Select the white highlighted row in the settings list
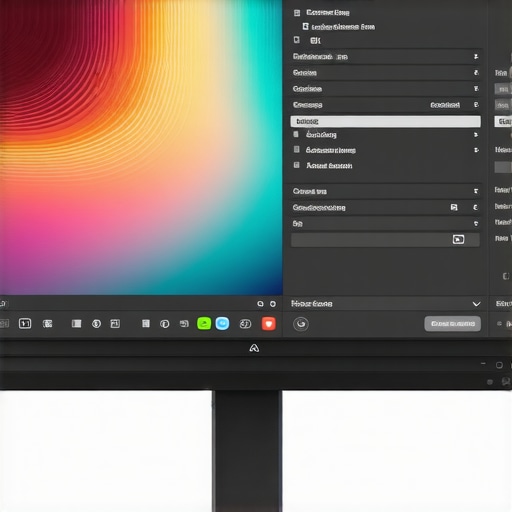 coord(385,121)
